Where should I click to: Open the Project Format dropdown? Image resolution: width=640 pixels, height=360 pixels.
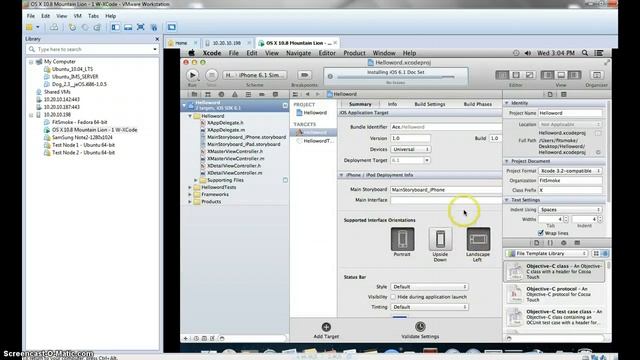click(570, 171)
